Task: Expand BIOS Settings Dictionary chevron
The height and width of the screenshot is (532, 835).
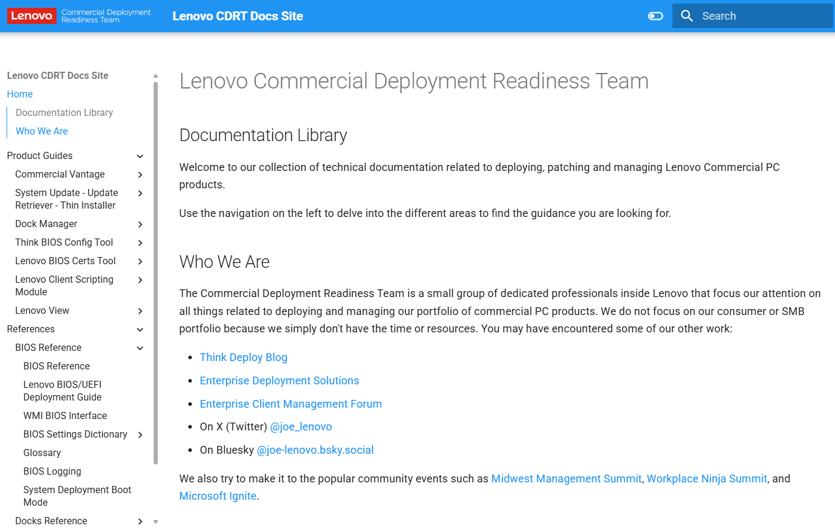Action: (x=140, y=435)
